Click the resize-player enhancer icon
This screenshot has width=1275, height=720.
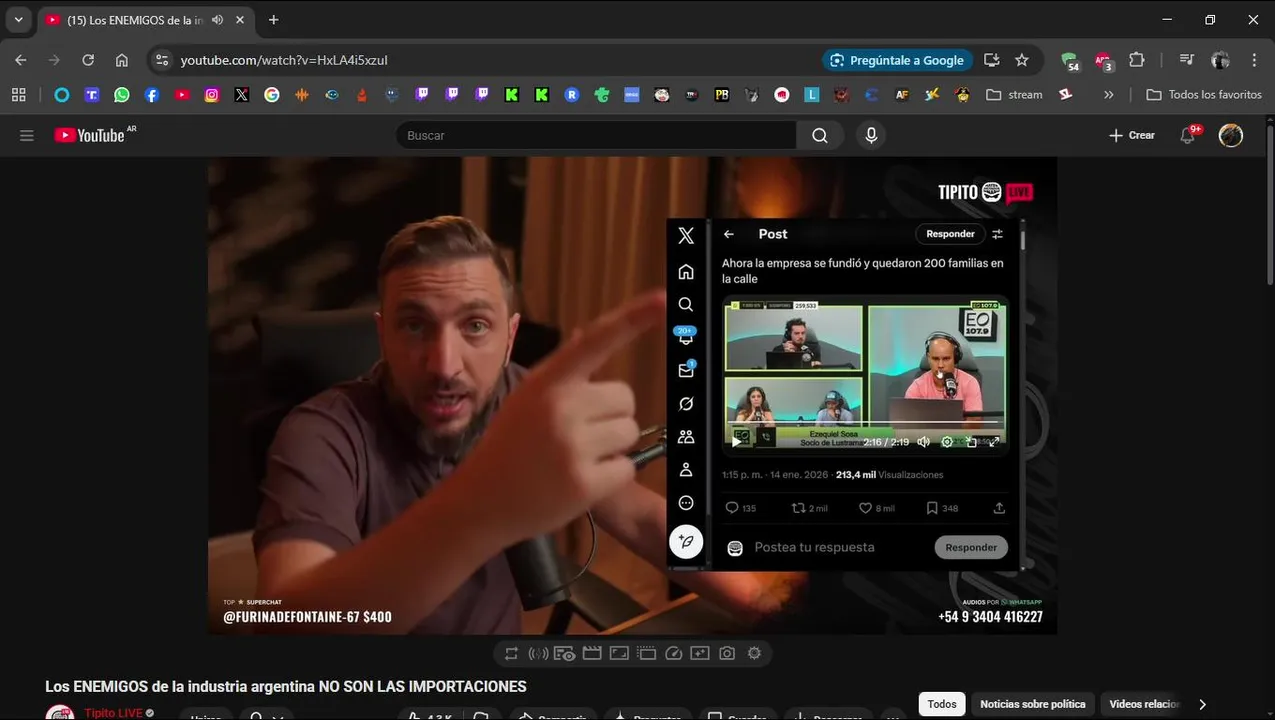pyautogui.click(x=619, y=653)
